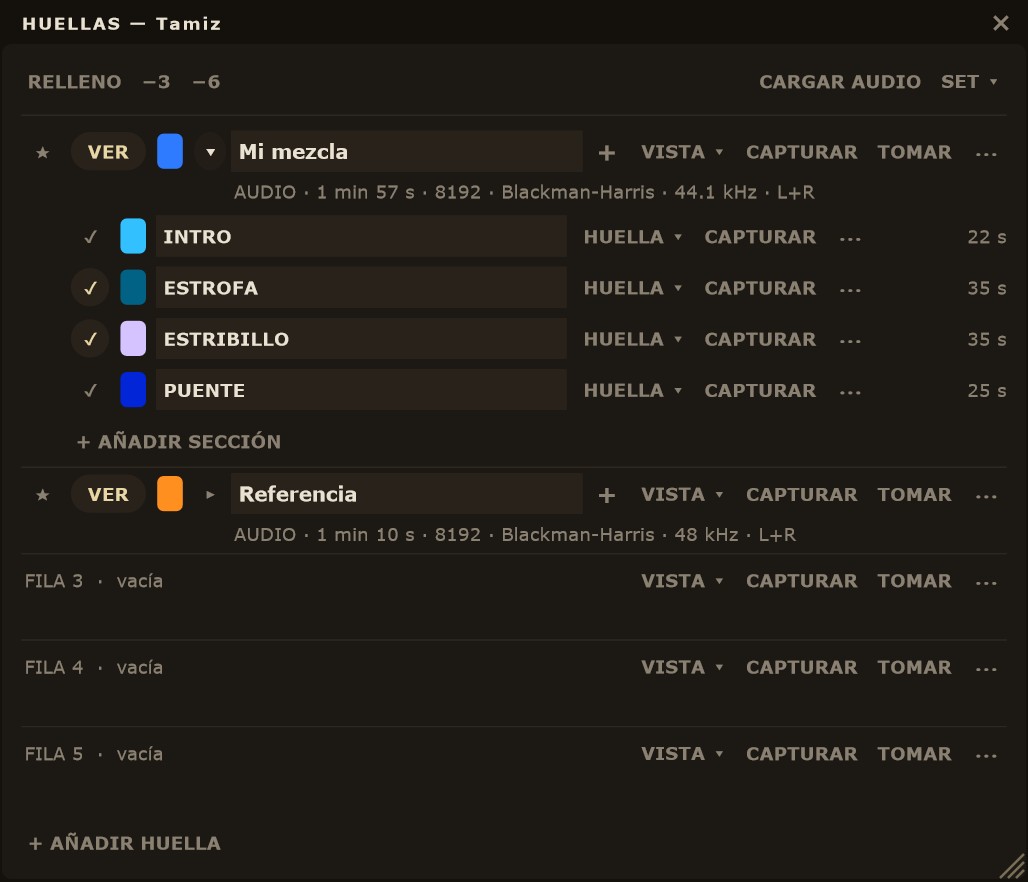The height and width of the screenshot is (882, 1028).
Task: Expand the Referencia track sections
Action: point(210,494)
